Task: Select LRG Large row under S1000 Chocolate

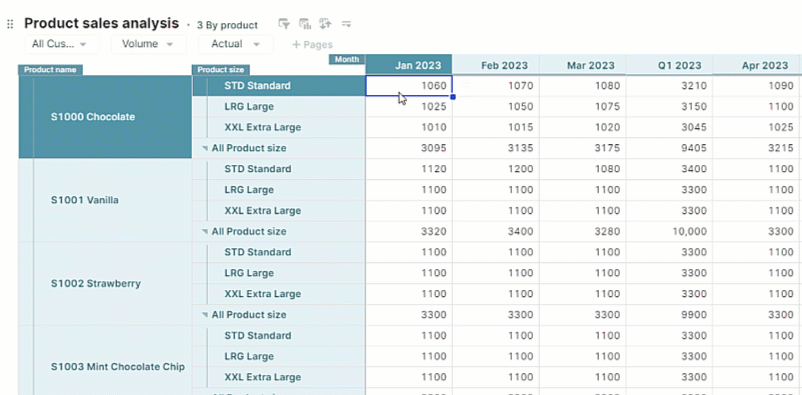Action: point(279,106)
